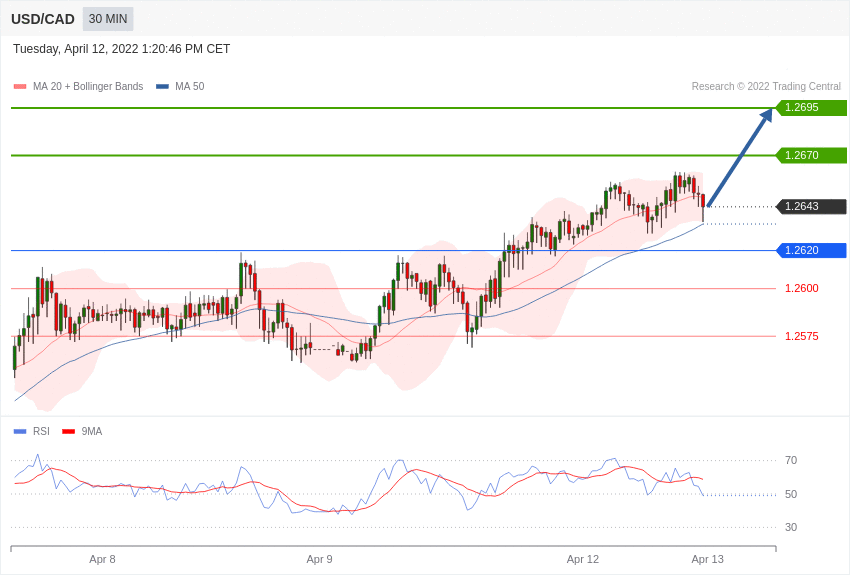
Task: Select the 1.2643 current price tag
Action: point(812,206)
